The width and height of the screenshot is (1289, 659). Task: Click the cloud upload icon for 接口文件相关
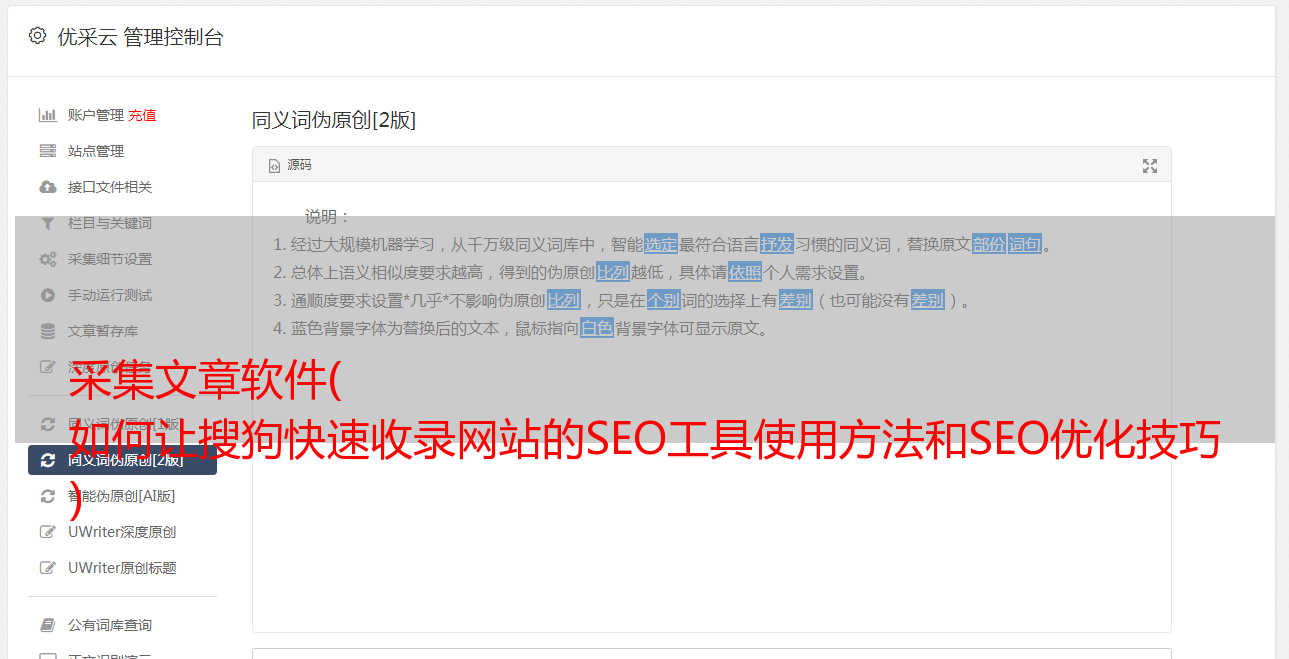click(47, 187)
